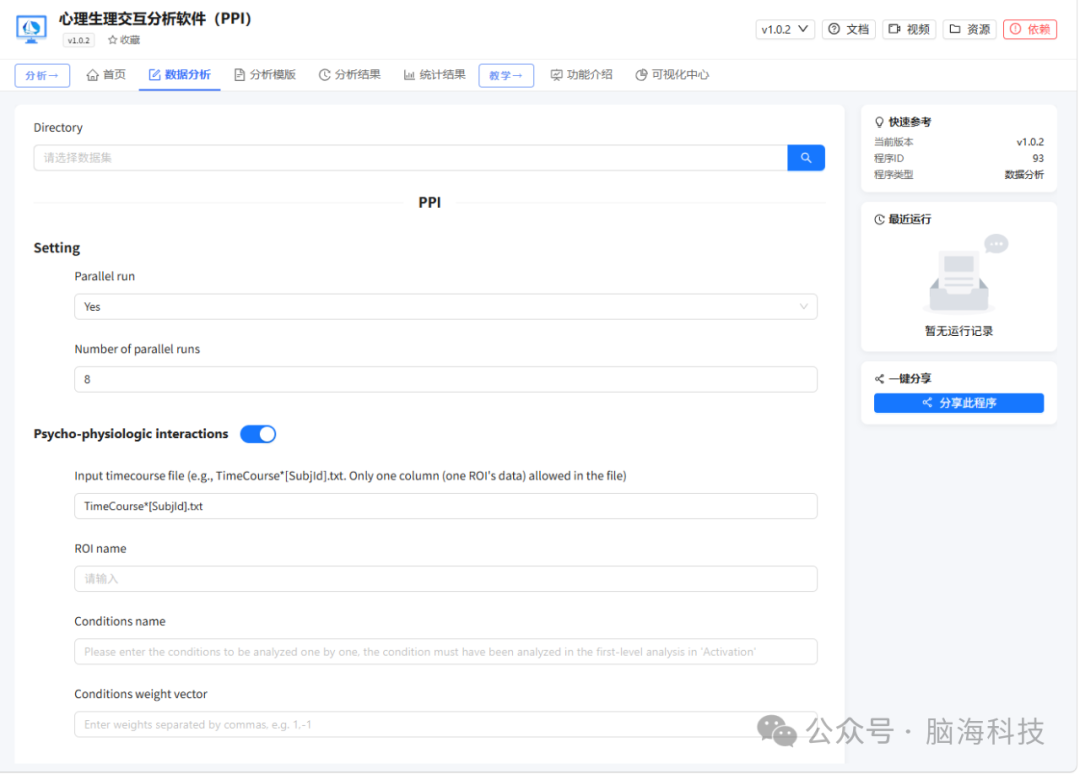The width and height of the screenshot is (1080, 775).
Task: Toggle Psycho-physiologic interactions switch
Action: click(258, 434)
